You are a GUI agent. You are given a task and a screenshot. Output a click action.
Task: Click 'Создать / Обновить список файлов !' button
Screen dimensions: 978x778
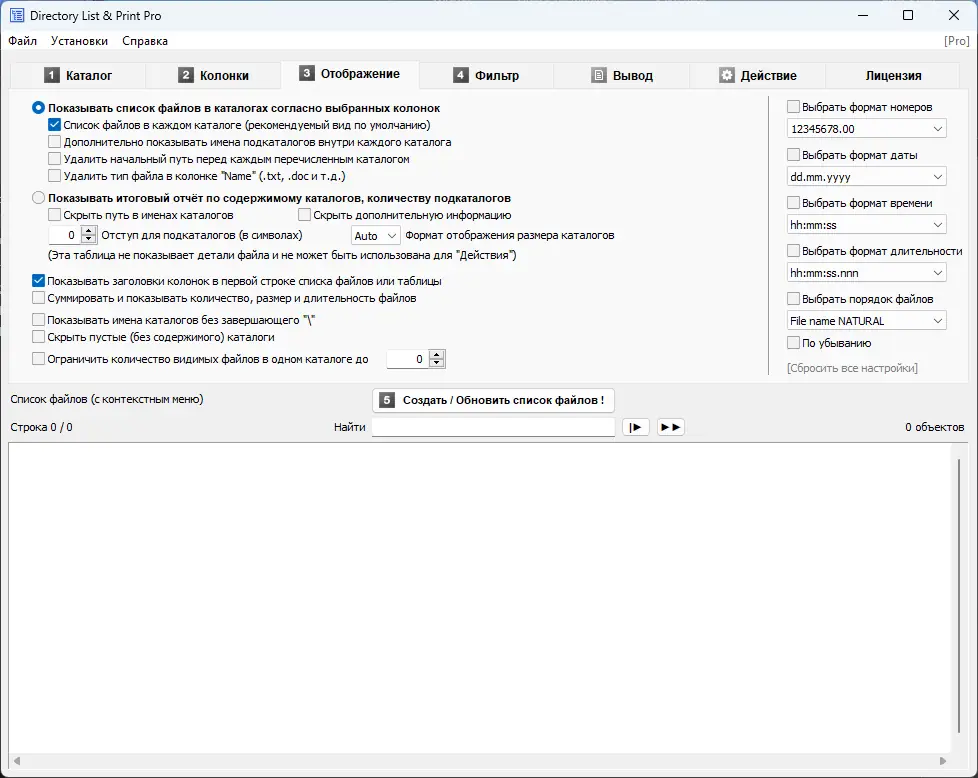click(x=493, y=400)
